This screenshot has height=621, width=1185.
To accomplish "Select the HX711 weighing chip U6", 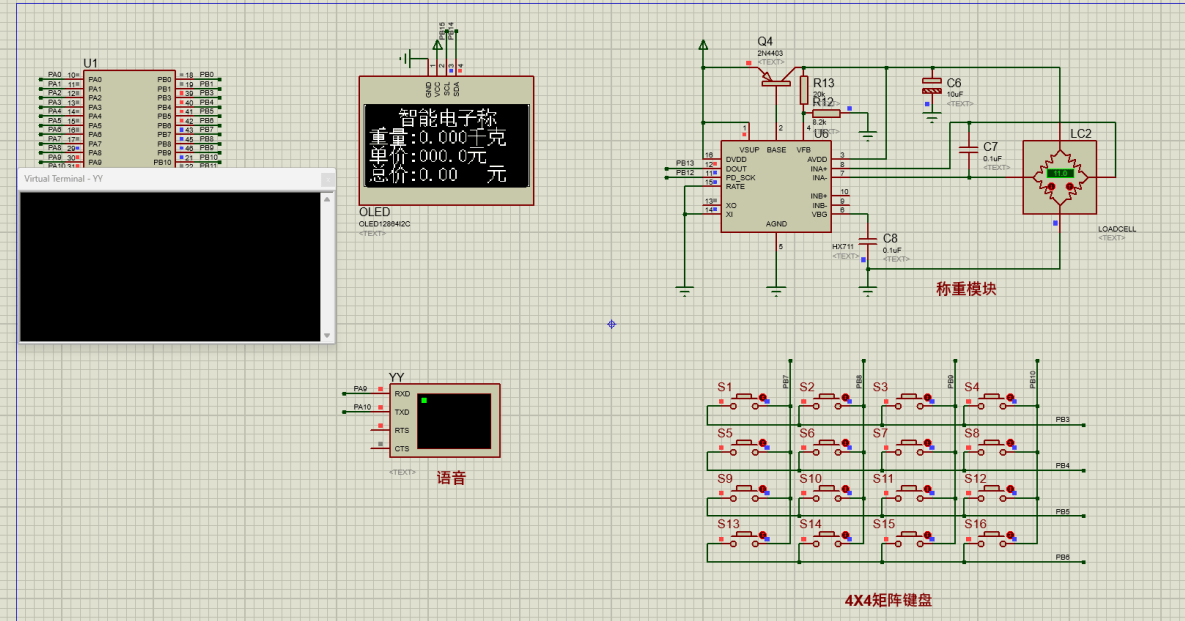I will click(x=778, y=185).
